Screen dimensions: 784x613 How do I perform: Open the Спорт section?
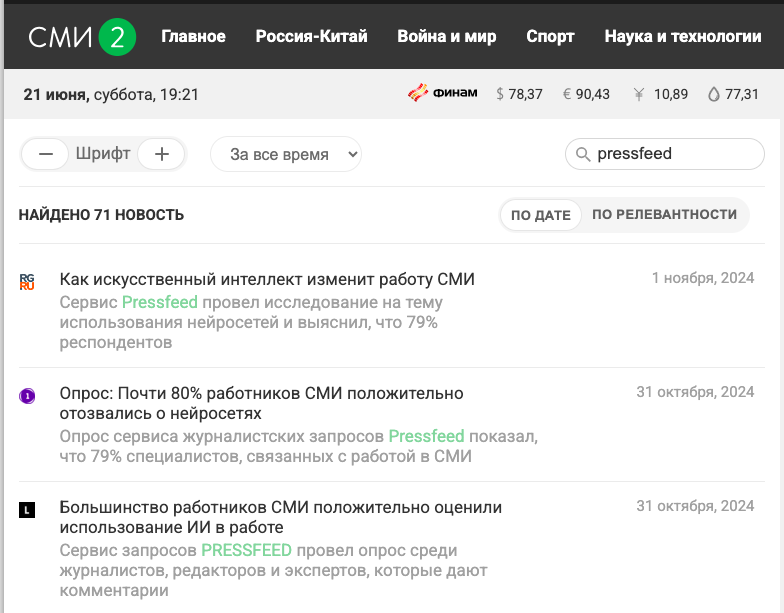click(550, 36)
